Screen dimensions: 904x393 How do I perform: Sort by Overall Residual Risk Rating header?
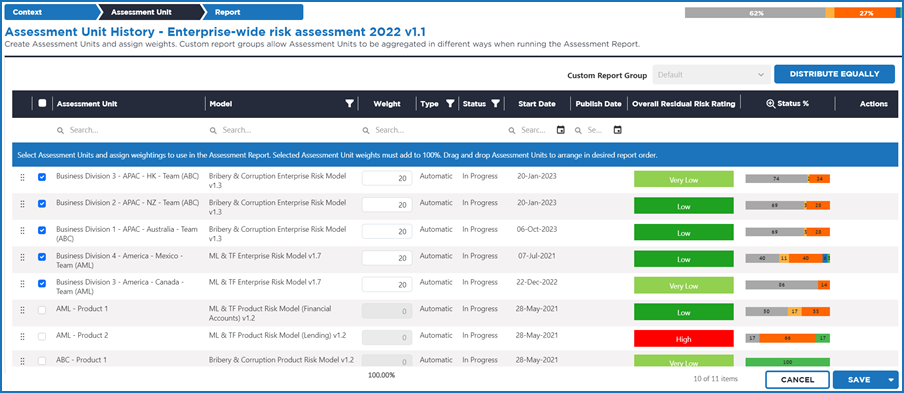click(x=683, y=104)
